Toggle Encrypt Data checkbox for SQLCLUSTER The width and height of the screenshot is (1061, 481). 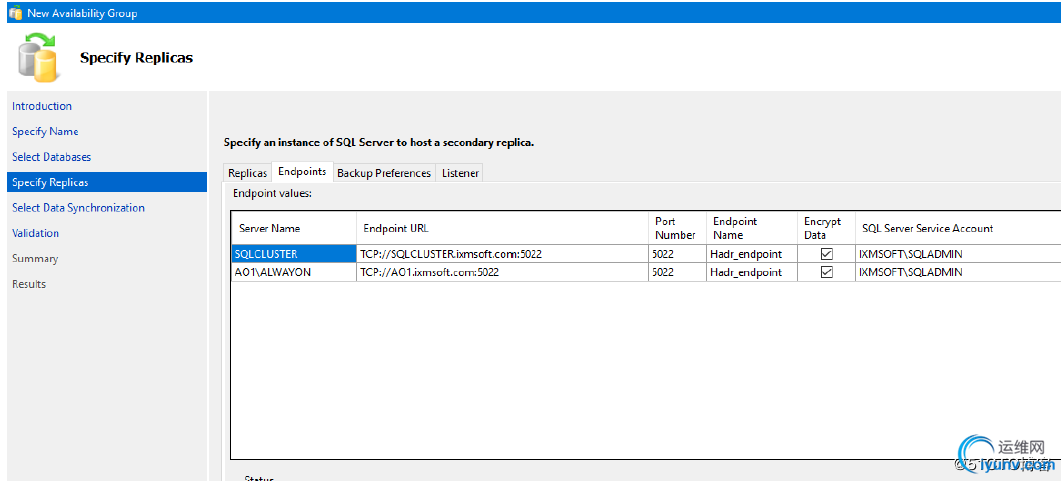tap(826, 254)
